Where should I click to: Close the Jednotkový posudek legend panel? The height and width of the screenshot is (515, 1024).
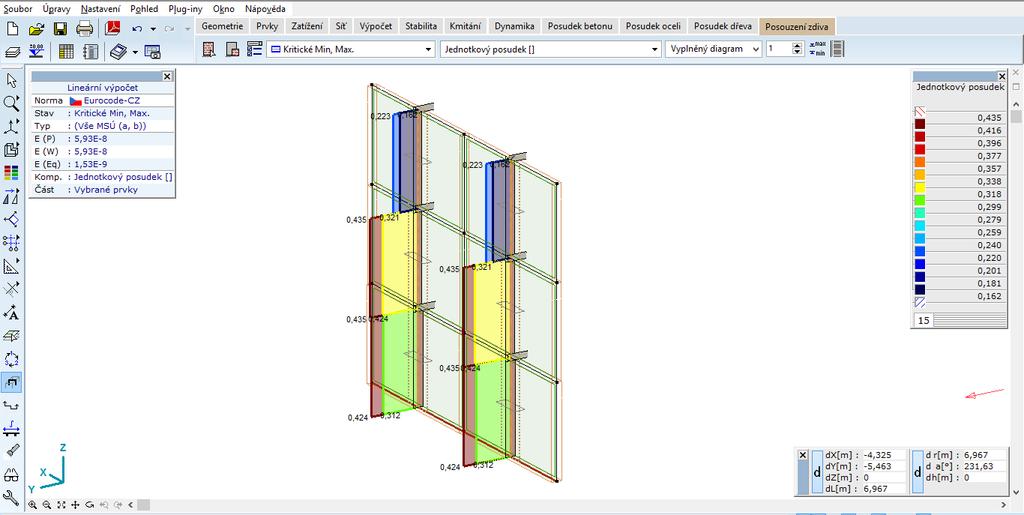(x=1002, y=76)
